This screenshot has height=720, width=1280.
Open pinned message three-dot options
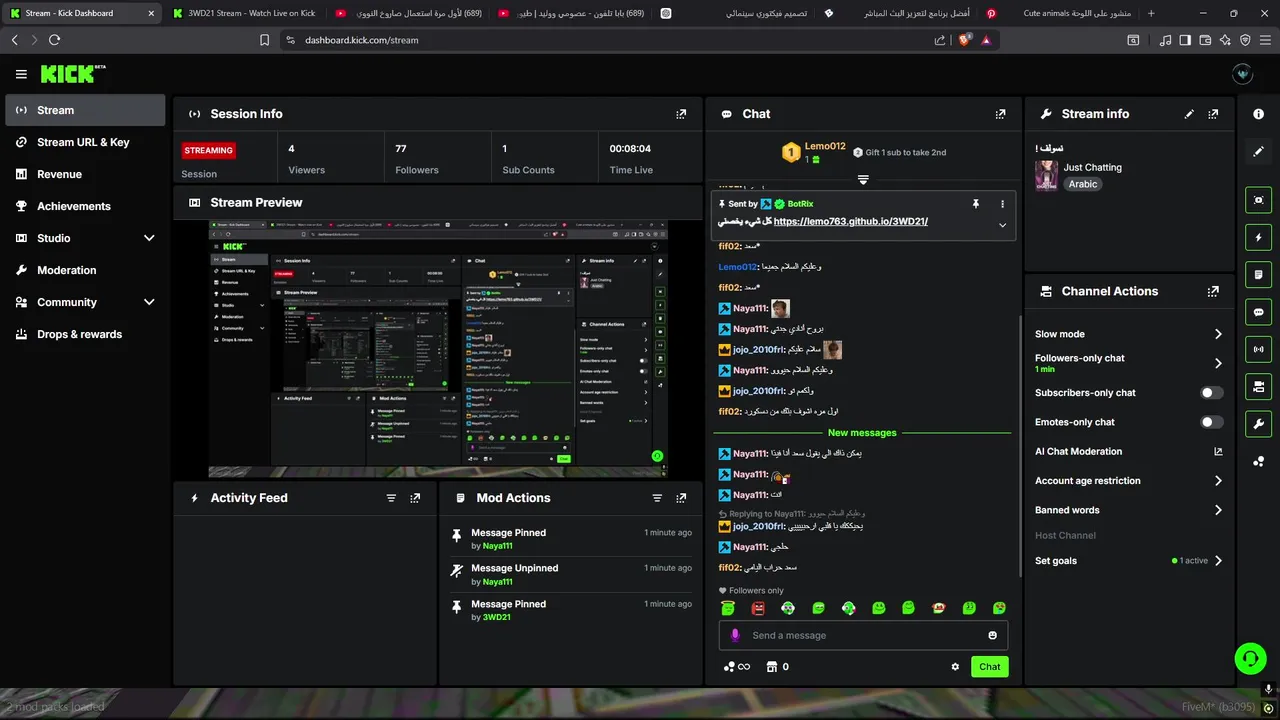pyautogui.click(x=1002, y=204)
